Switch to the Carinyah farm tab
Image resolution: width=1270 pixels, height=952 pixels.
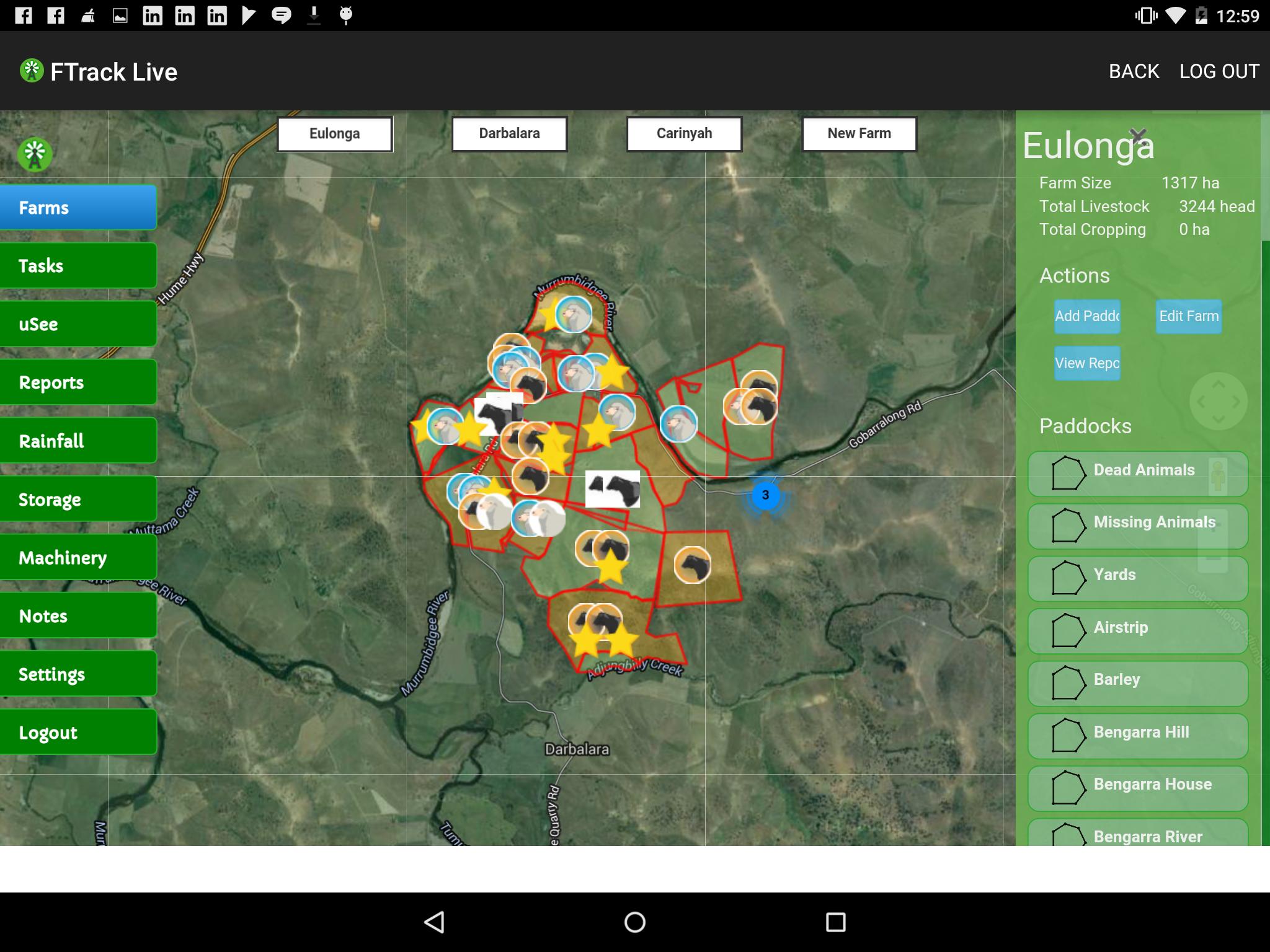684,134
